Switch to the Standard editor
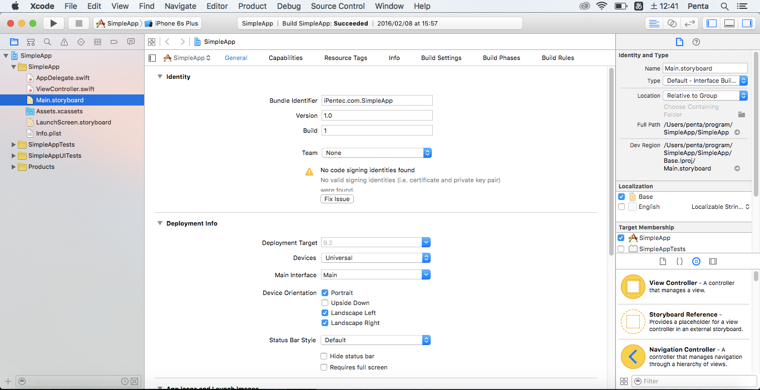 (654, 23)
